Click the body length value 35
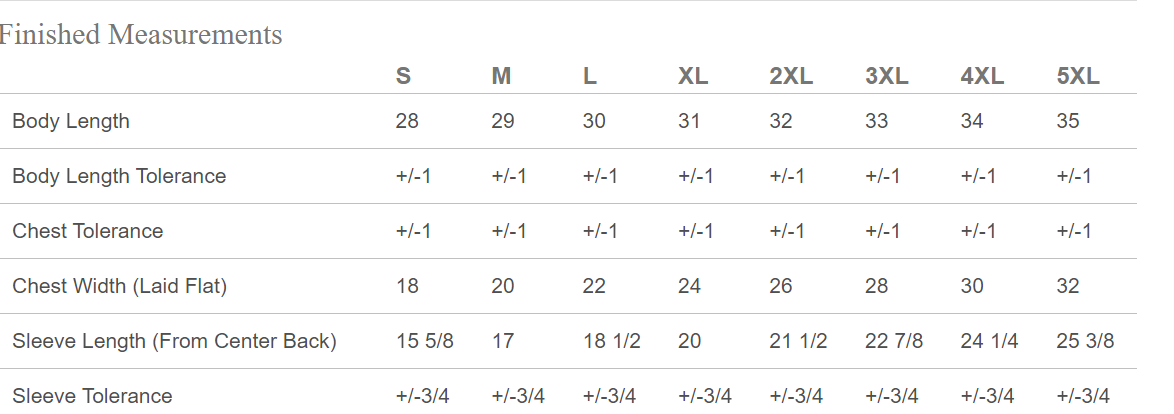Screen dimensions: 1174x414 click(x=1068, y=121)
